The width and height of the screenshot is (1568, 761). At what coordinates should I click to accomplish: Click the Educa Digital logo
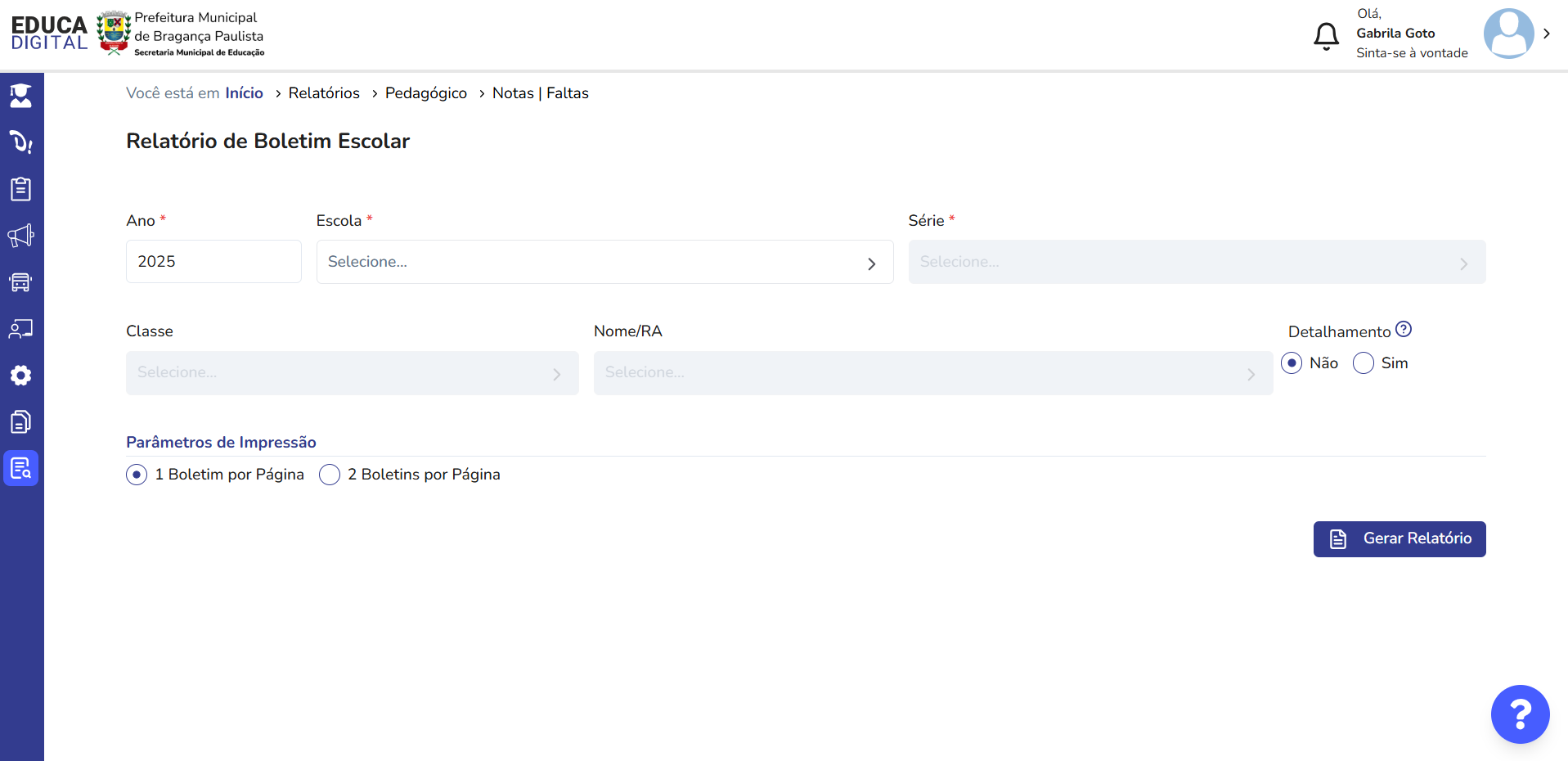click(49, 33)
